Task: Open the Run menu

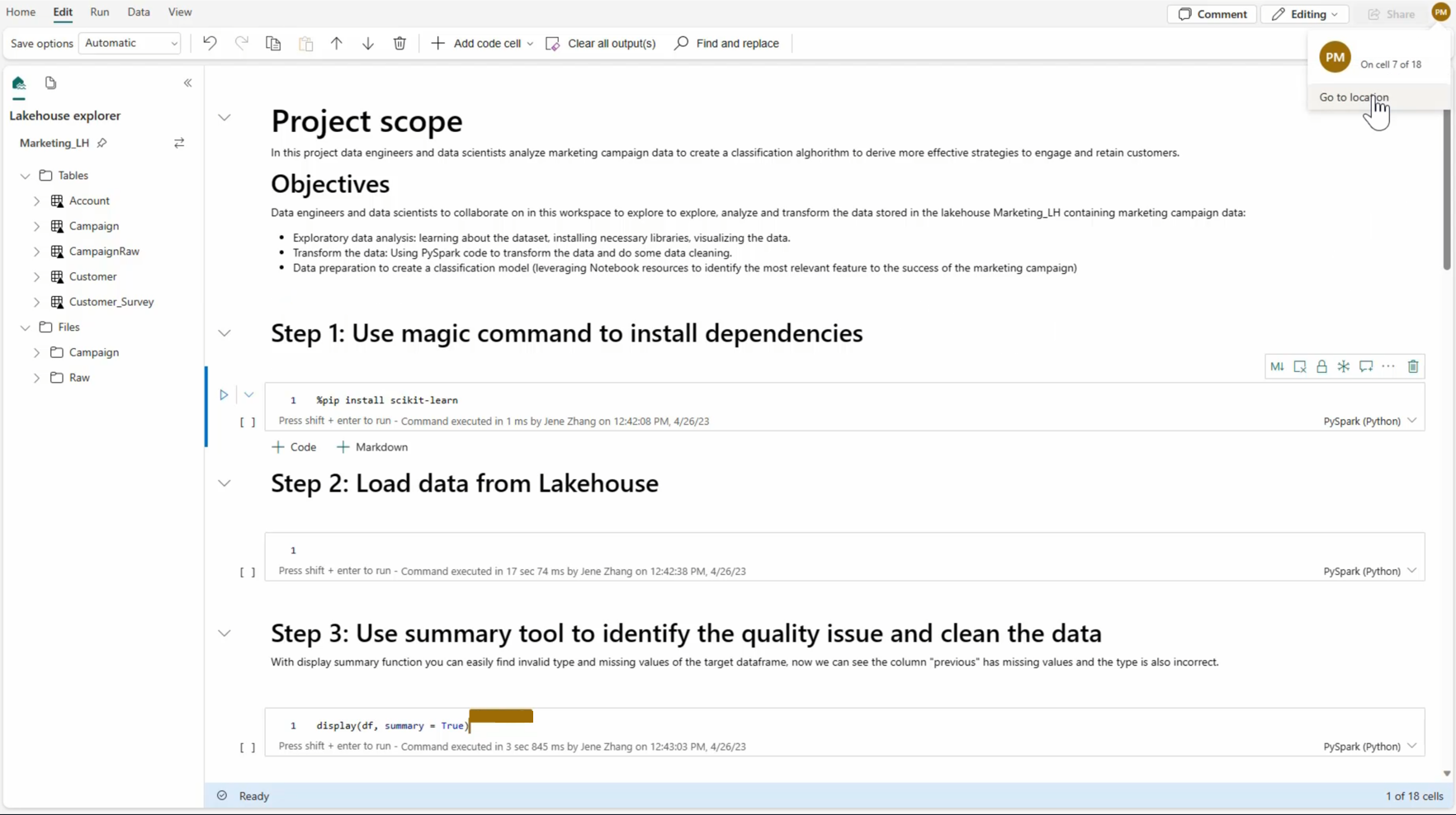Action: tap(100, 12)
